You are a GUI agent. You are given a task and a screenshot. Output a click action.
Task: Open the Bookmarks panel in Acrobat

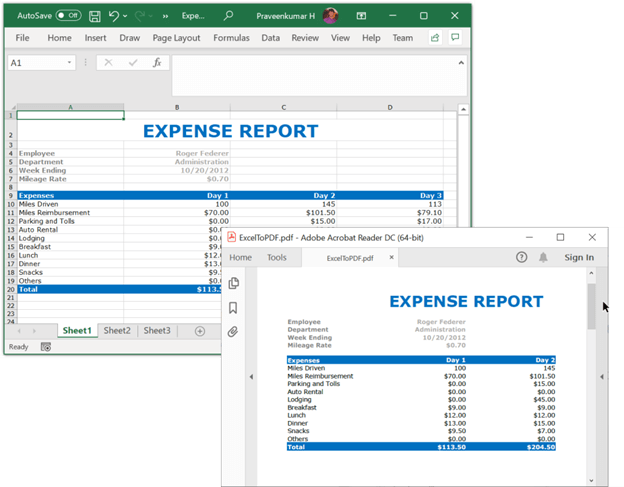(x=233, y=308)
